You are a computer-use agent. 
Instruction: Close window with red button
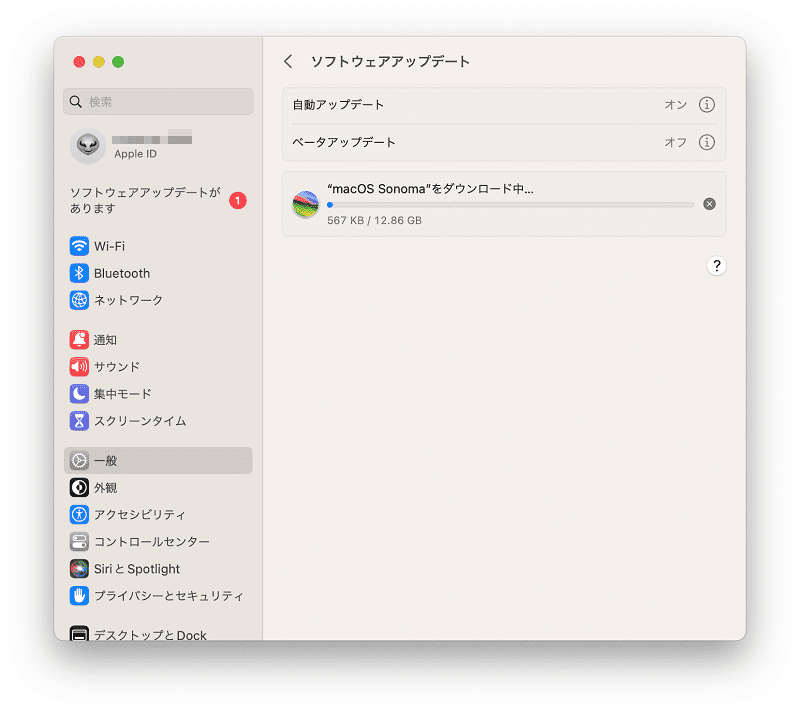pyautogui.click(x=79, y=62)
